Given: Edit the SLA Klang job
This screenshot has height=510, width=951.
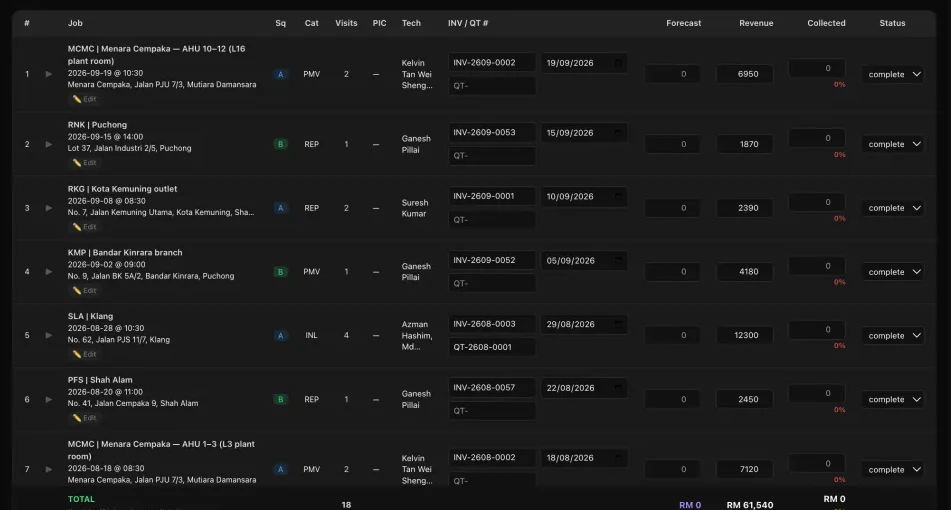Looking at the screenshot, I should coord(85,354).
